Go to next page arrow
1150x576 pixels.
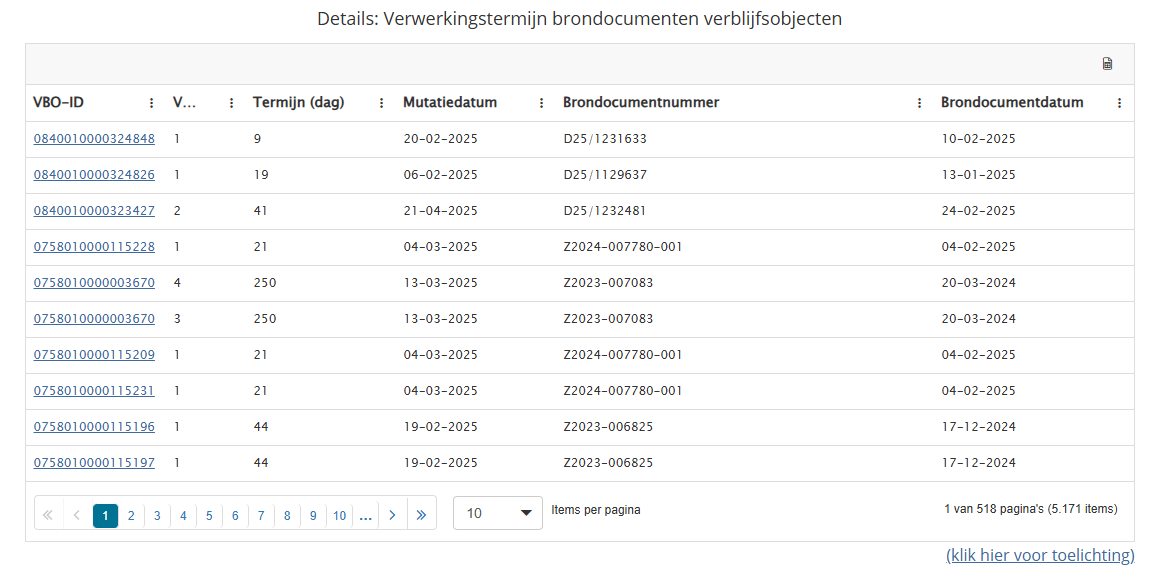(x=392, y=515)
